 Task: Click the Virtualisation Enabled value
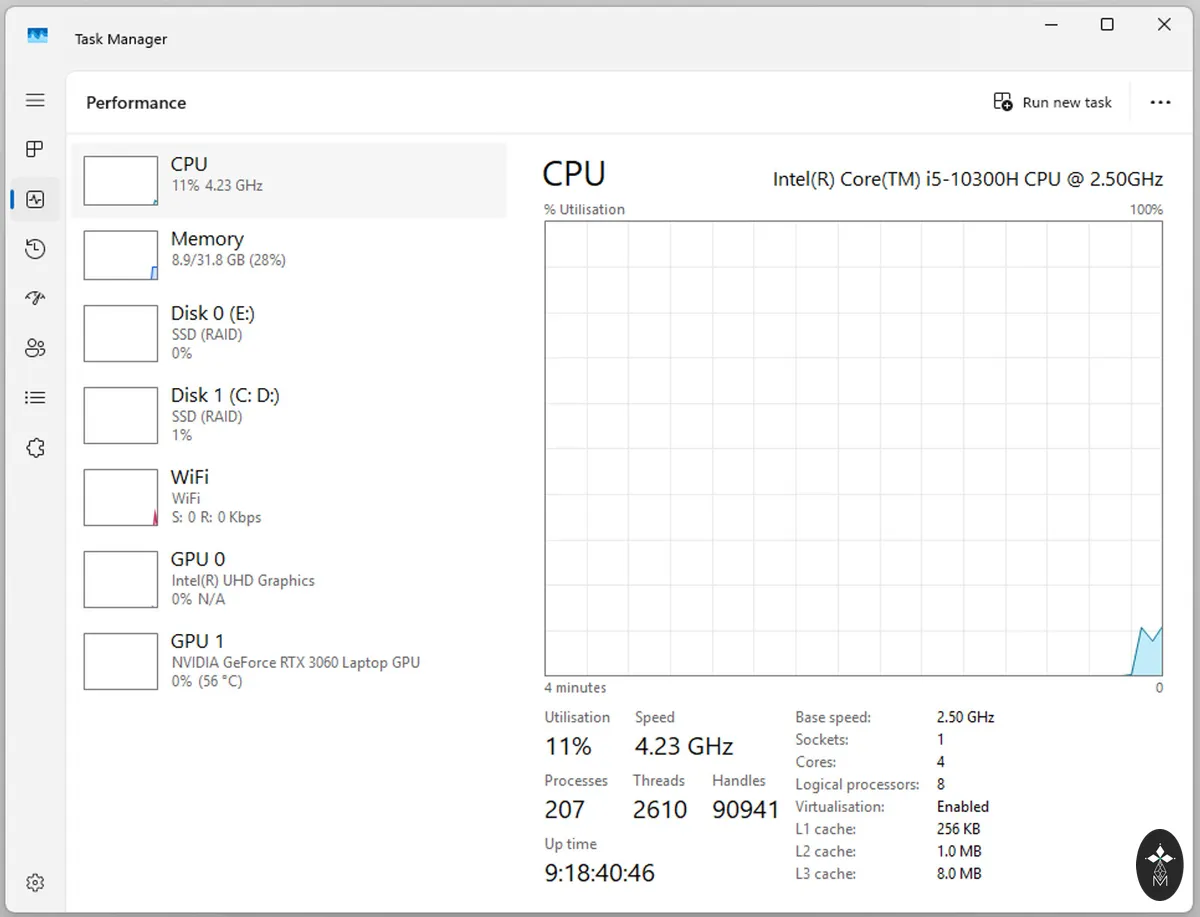click(963, 806)
